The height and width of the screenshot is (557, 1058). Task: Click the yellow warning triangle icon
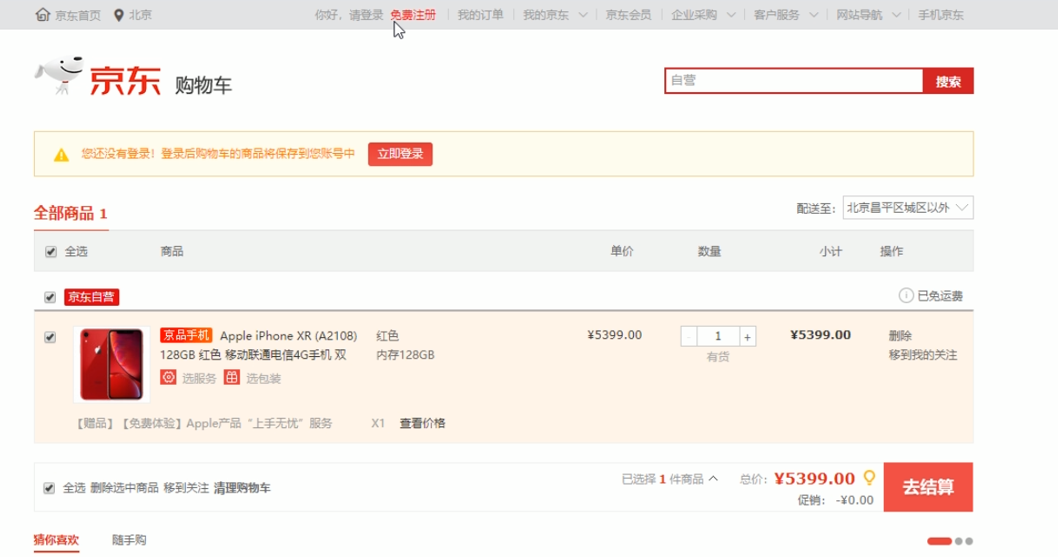pos(61,154)
